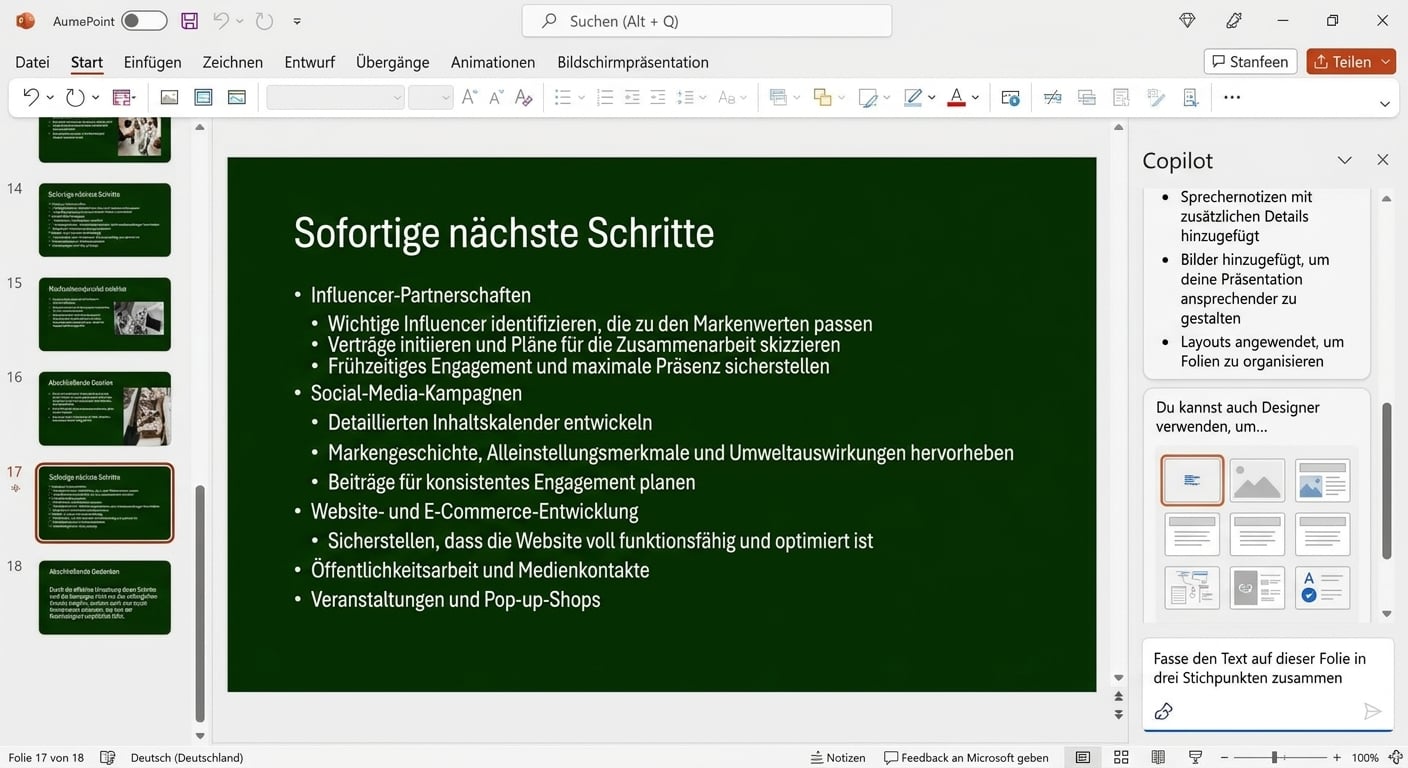Click the Undo arrow icon

click(31, 97)
